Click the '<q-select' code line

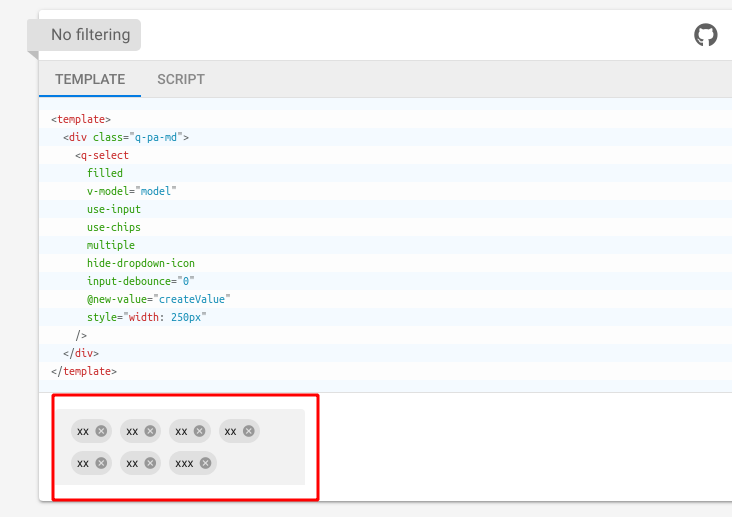pyautogui.click(x=102, y=155)
